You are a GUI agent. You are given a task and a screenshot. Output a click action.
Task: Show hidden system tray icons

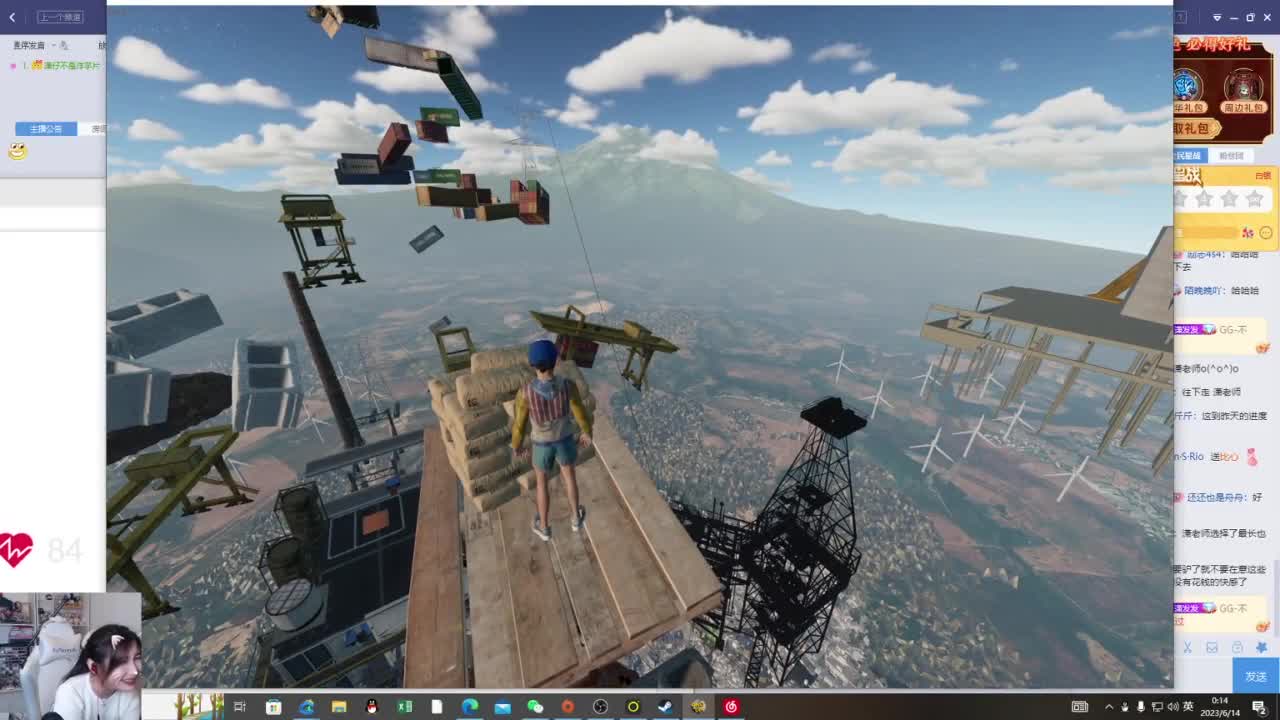click(x=1108, y=707)
